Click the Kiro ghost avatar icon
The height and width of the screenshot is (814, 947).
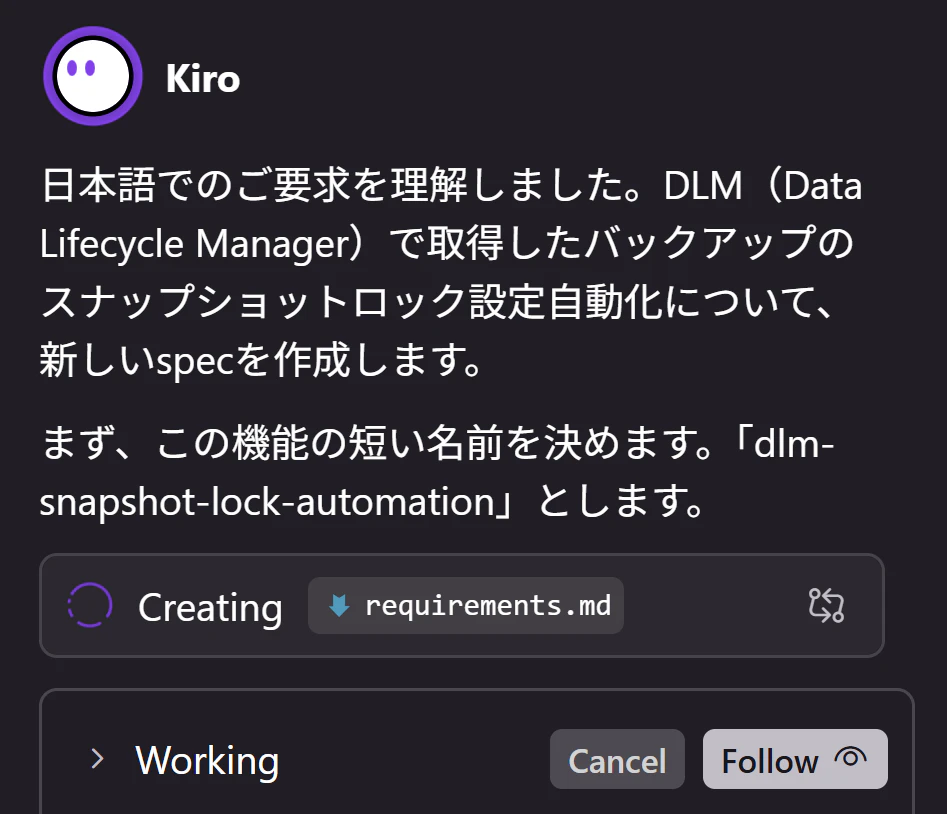92,76
